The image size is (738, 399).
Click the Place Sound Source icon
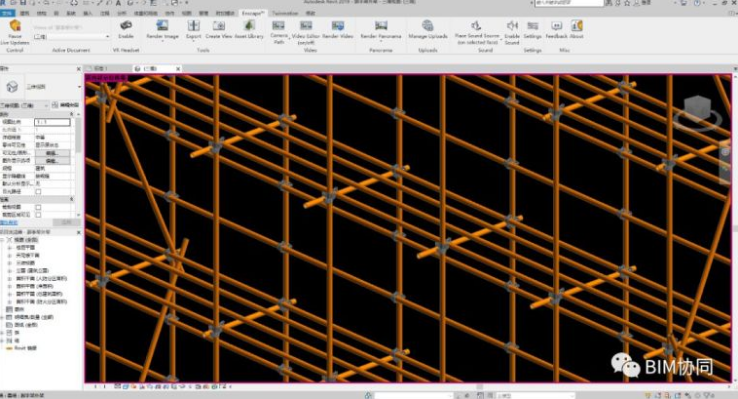(x=476, y=25)
